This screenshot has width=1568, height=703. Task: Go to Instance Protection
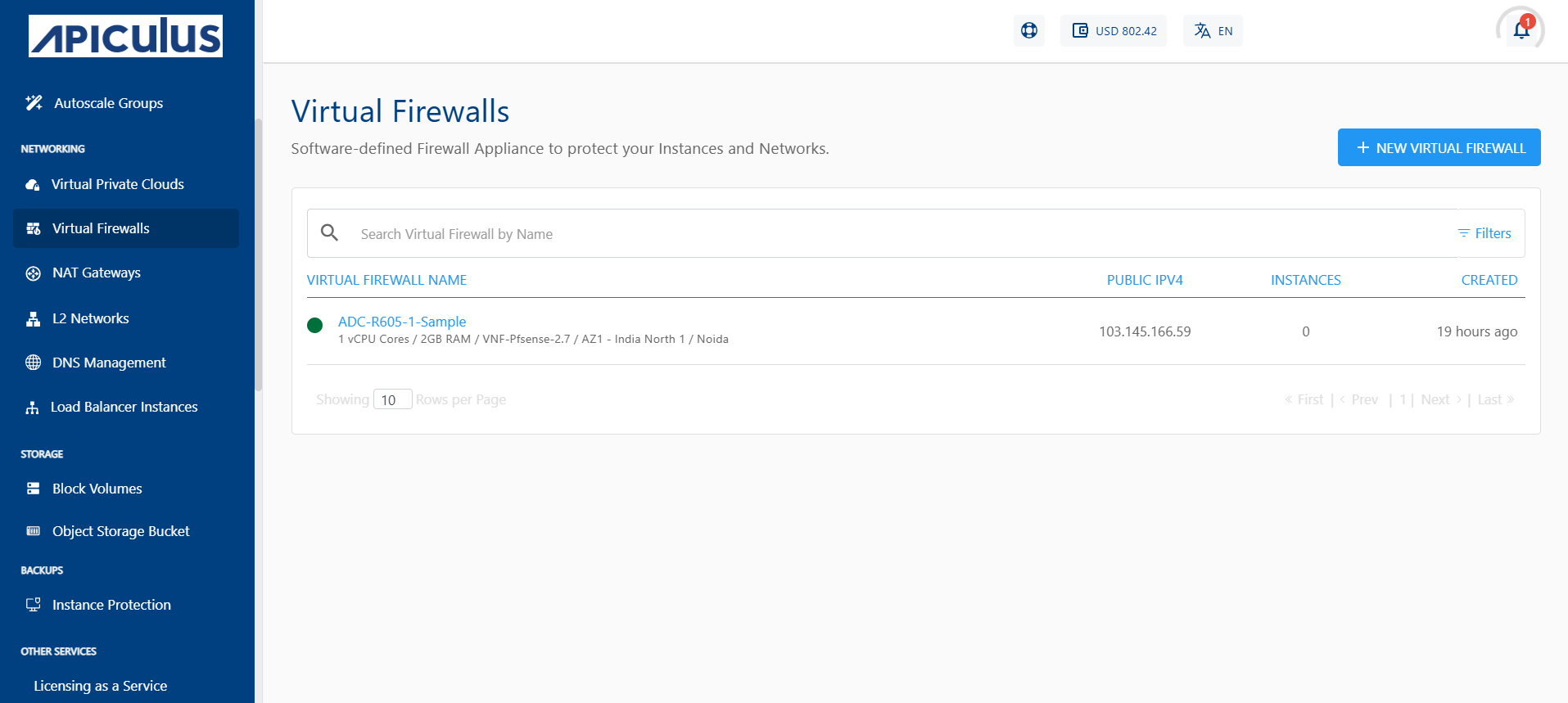112,605
